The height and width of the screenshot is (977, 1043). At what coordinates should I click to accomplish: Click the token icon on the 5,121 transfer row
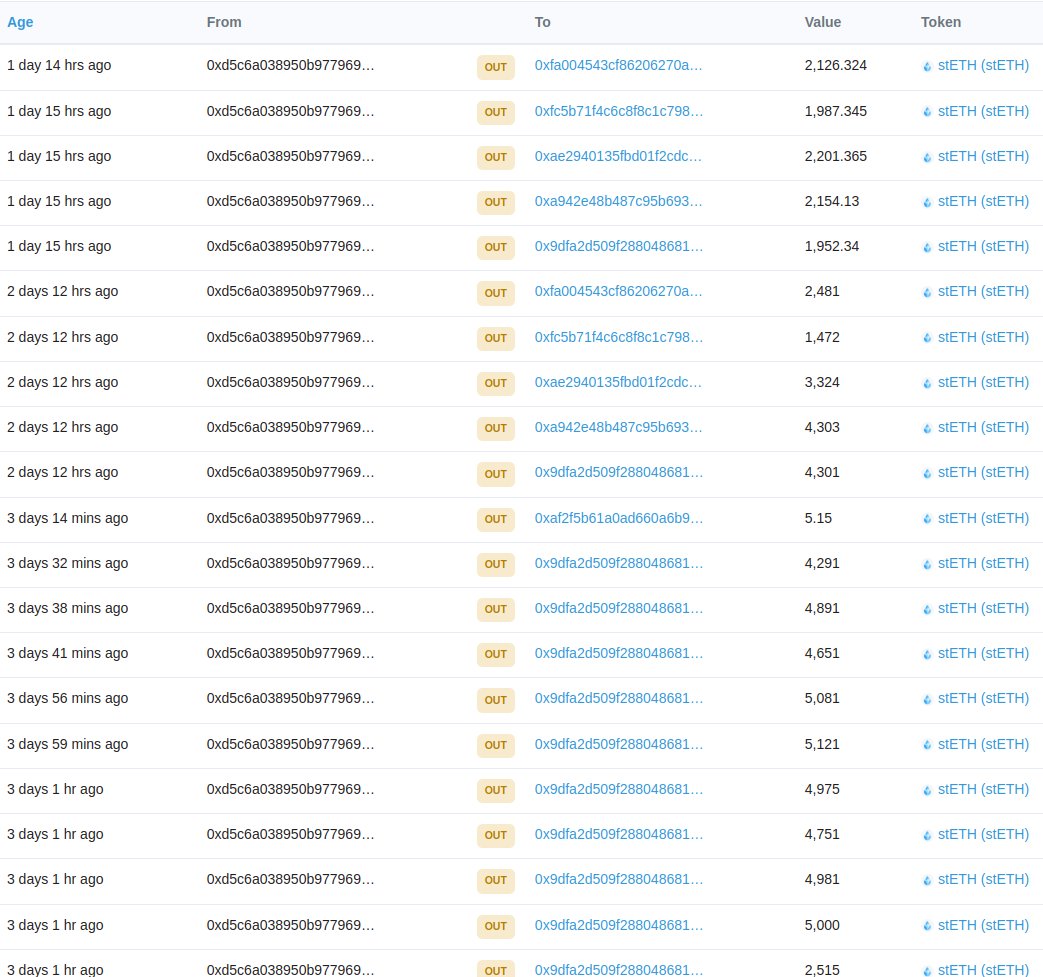pyautogui.click(x=927, y=745)
